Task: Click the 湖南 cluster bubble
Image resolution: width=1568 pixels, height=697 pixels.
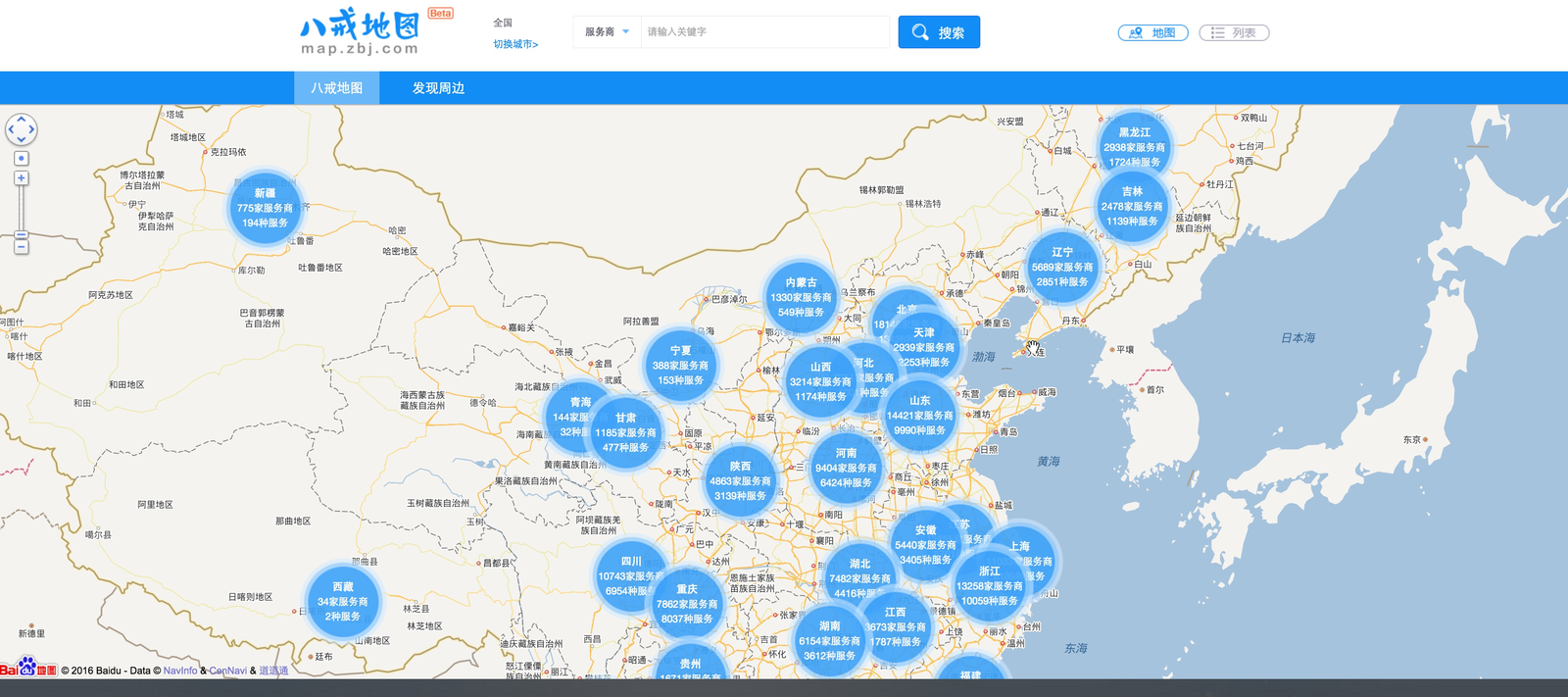Action: 830,640
